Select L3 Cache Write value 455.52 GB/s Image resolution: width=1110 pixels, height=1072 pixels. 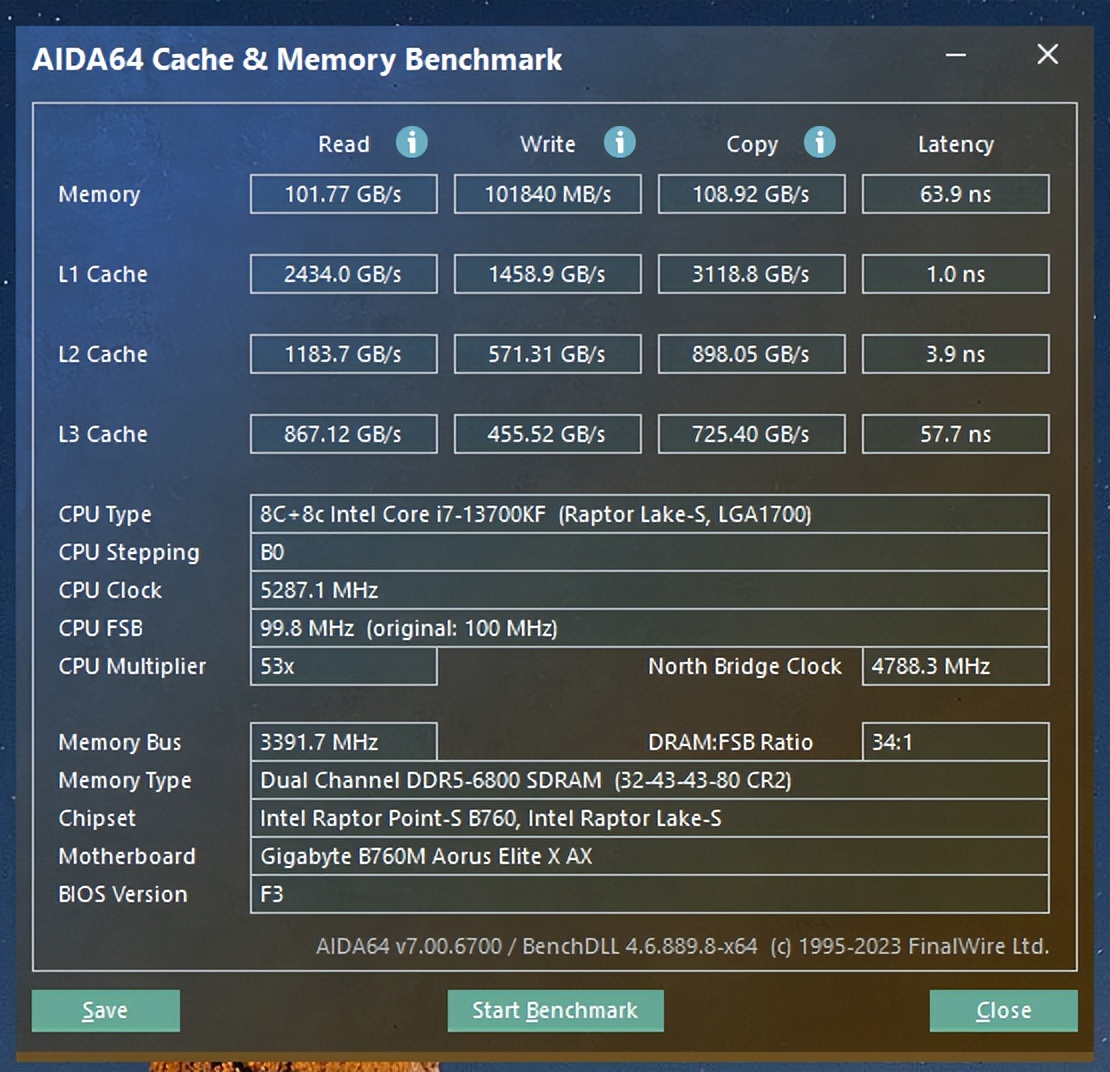[x=548, y=434]
